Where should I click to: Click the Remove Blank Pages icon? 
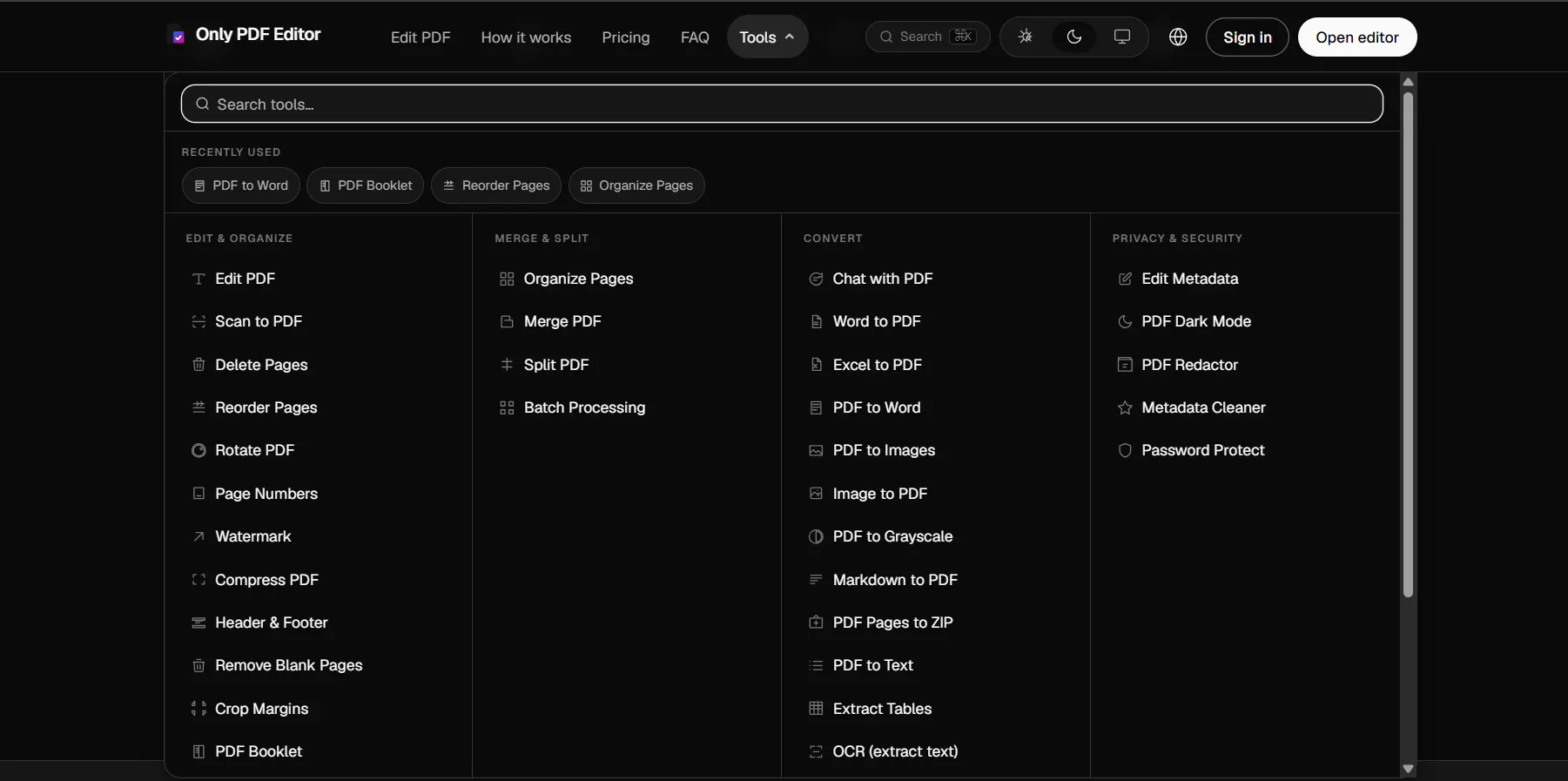pos(199,665)
